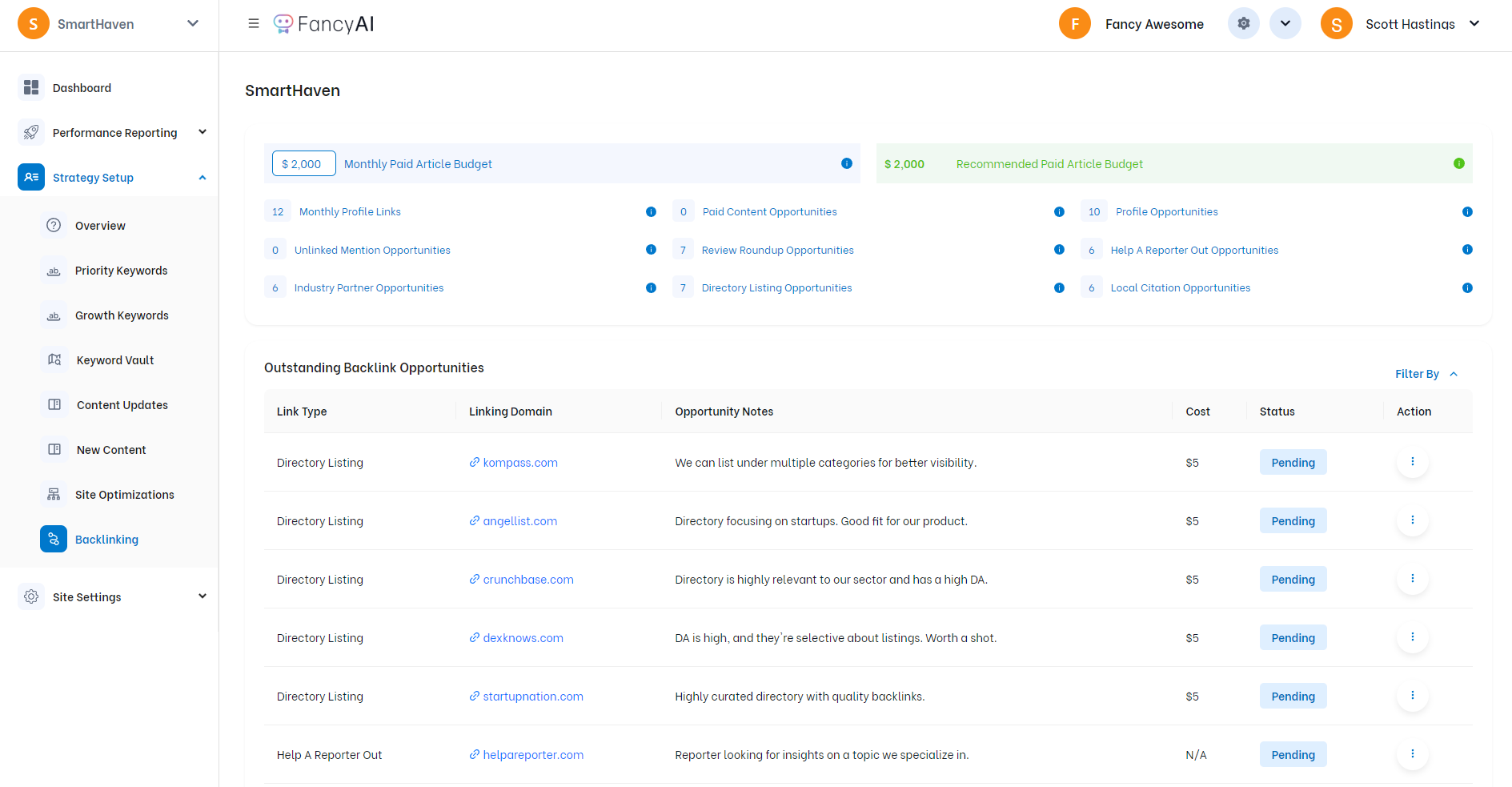The width and height of the screenshot is (1512, 787).
Task: Click info icon beside Unlinked Mention Opportunities
Action: point(651,250)
